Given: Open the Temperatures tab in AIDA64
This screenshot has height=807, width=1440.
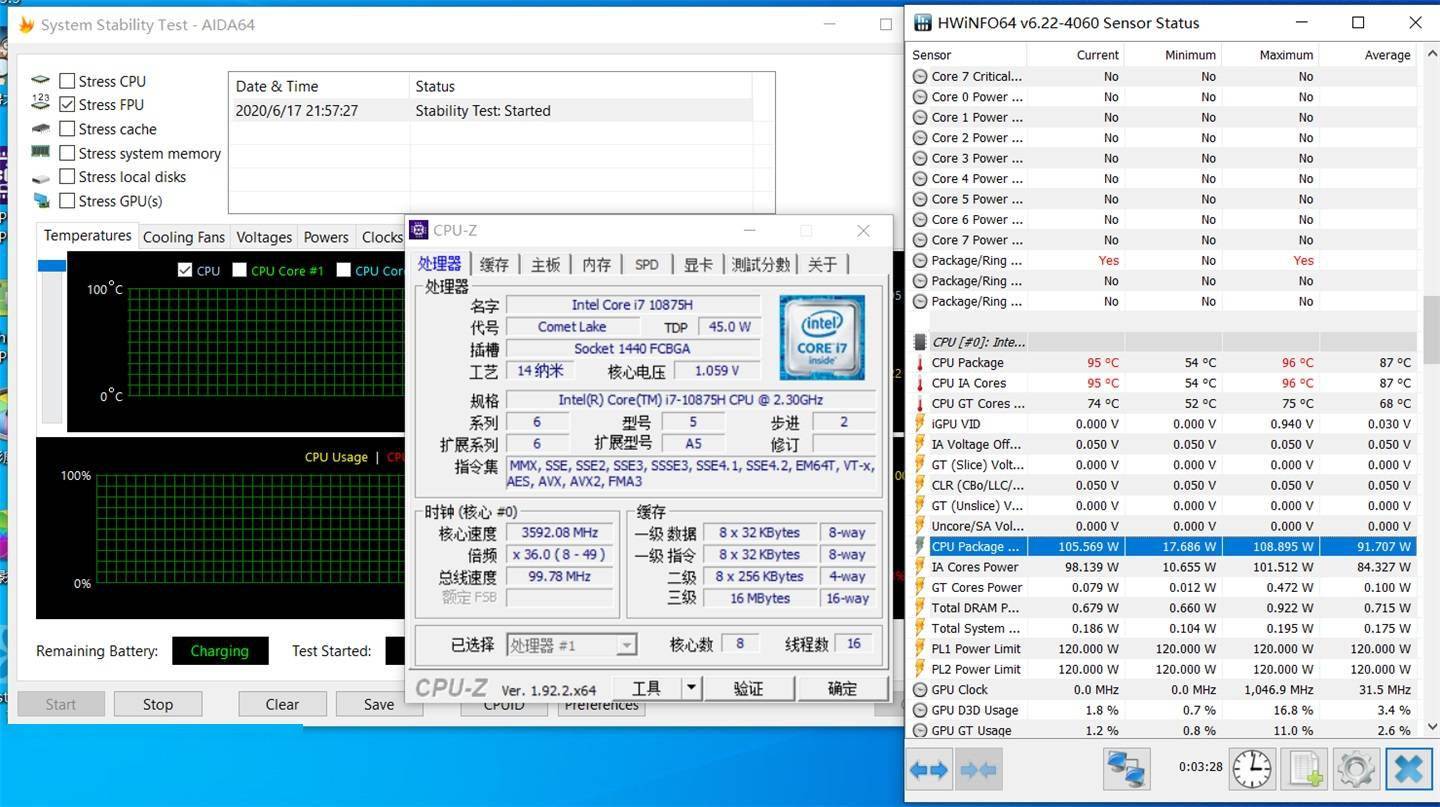Looking at the screenshot, I should 87,236.
